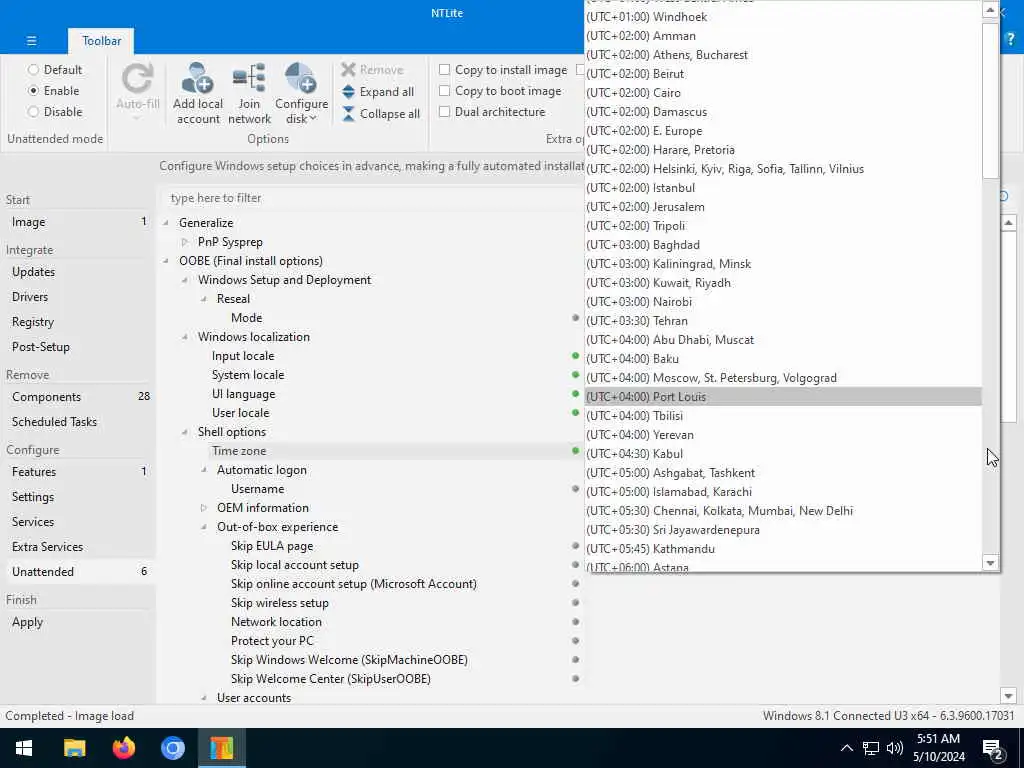Collapse OOBE (Final install options) node
Viewport: 1024px width, 768px height.
[x=166, y=261]
